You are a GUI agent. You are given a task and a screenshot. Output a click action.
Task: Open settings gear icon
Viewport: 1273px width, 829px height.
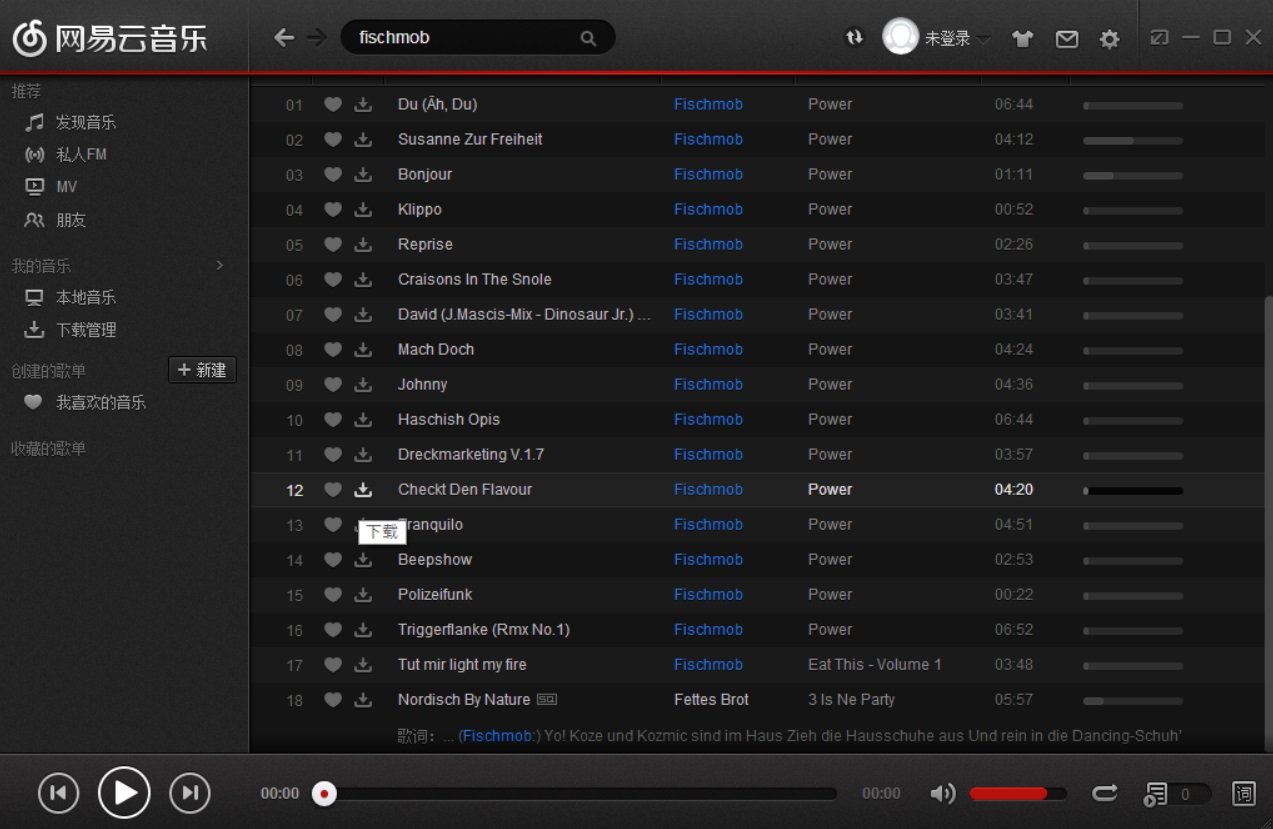(1109, 39)
